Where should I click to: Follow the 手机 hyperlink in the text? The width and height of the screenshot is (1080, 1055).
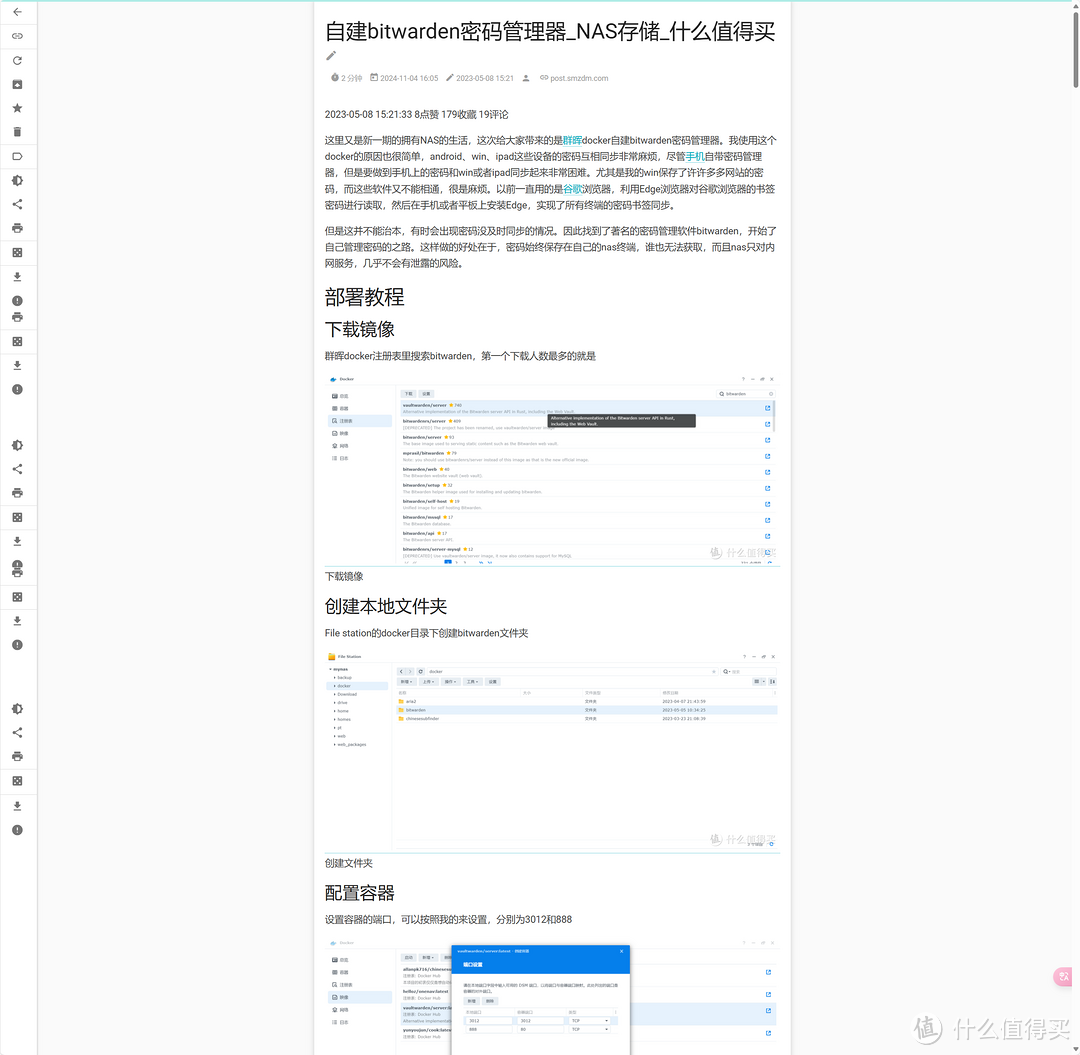tap(694, 157)
